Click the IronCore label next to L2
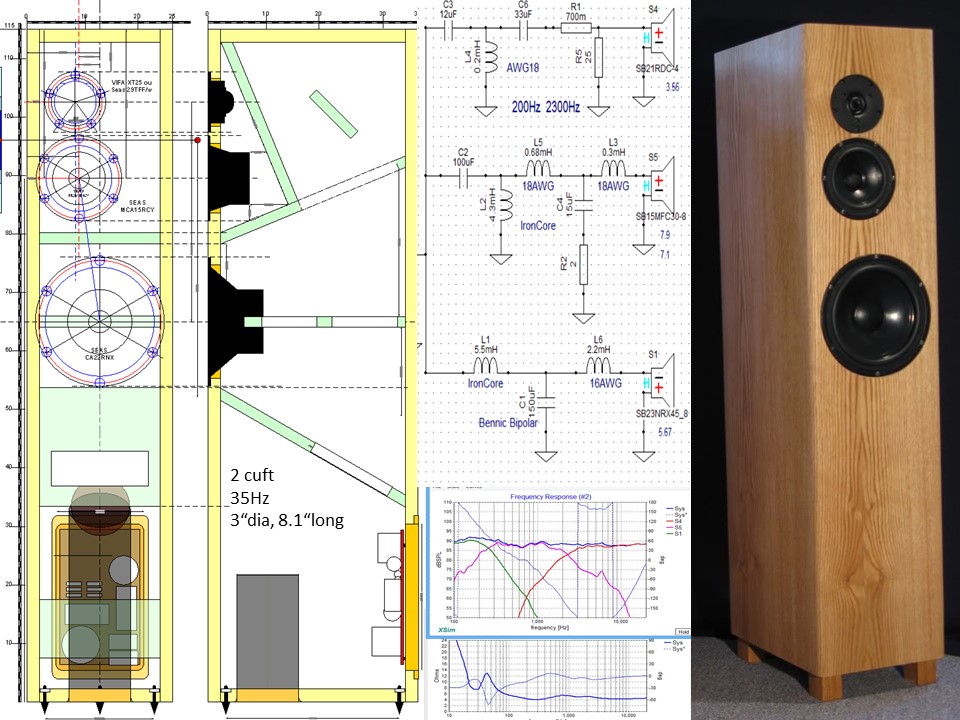 pos(538,225)
